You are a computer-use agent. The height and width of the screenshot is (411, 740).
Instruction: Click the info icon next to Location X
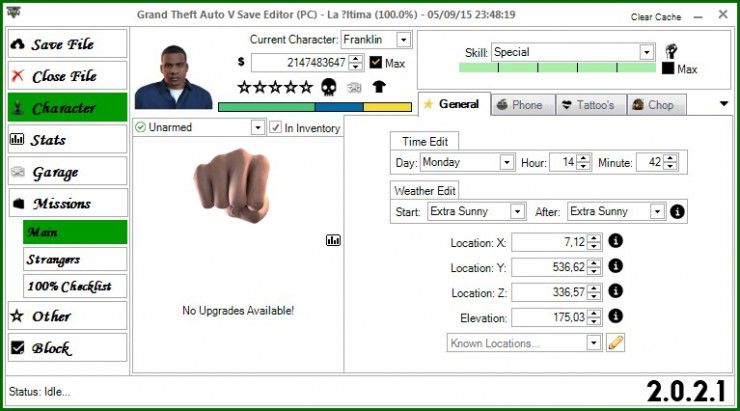coord(616,241)
